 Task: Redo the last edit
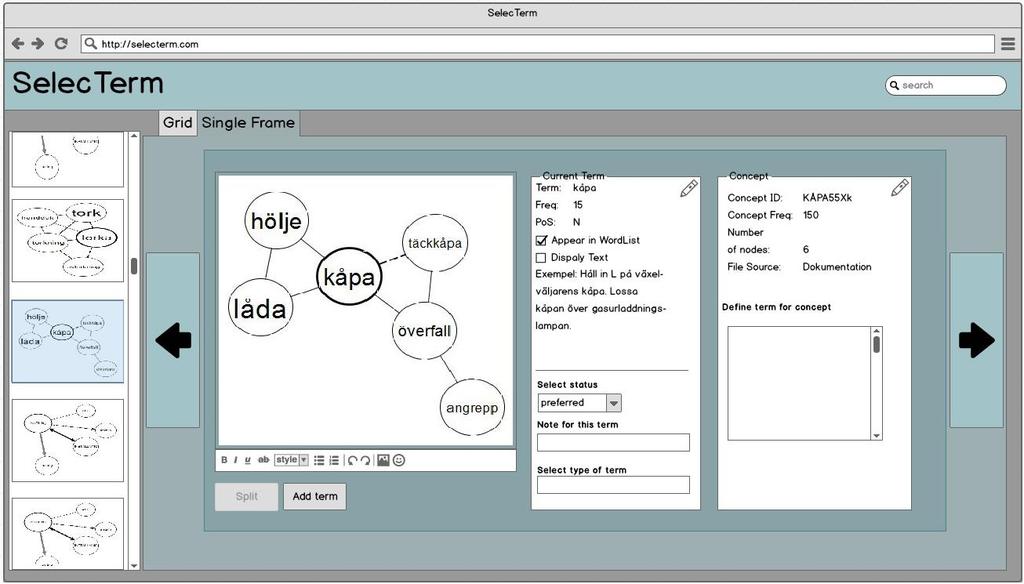[x=366, y=460]
